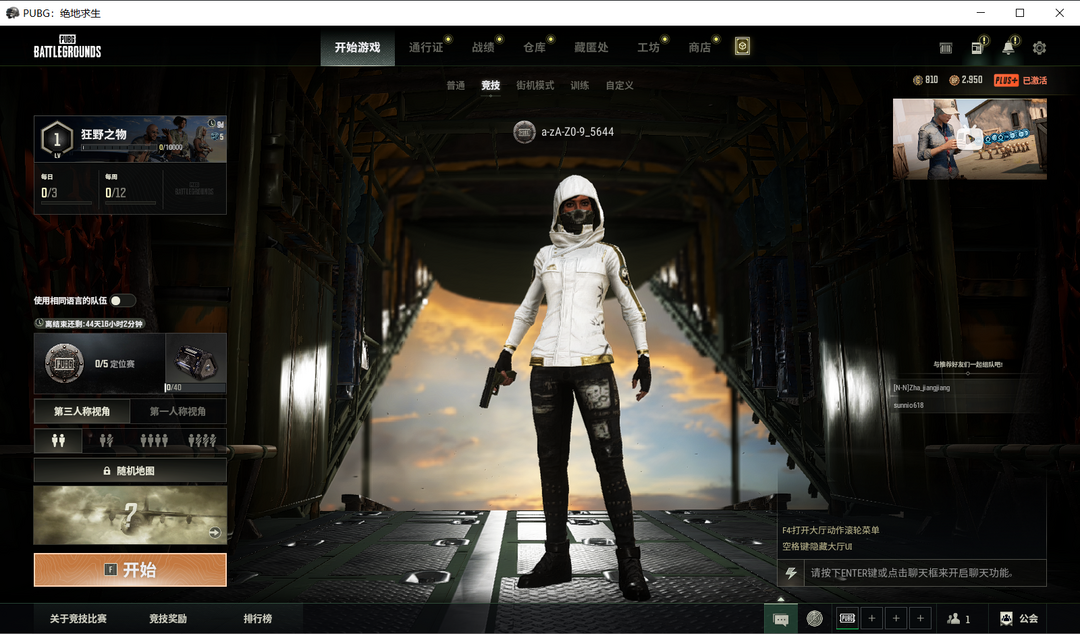Open the 工坊 tab
The height and width of the screenshot is (634, 1080).
pyautogui.click(x=649, y=48)
